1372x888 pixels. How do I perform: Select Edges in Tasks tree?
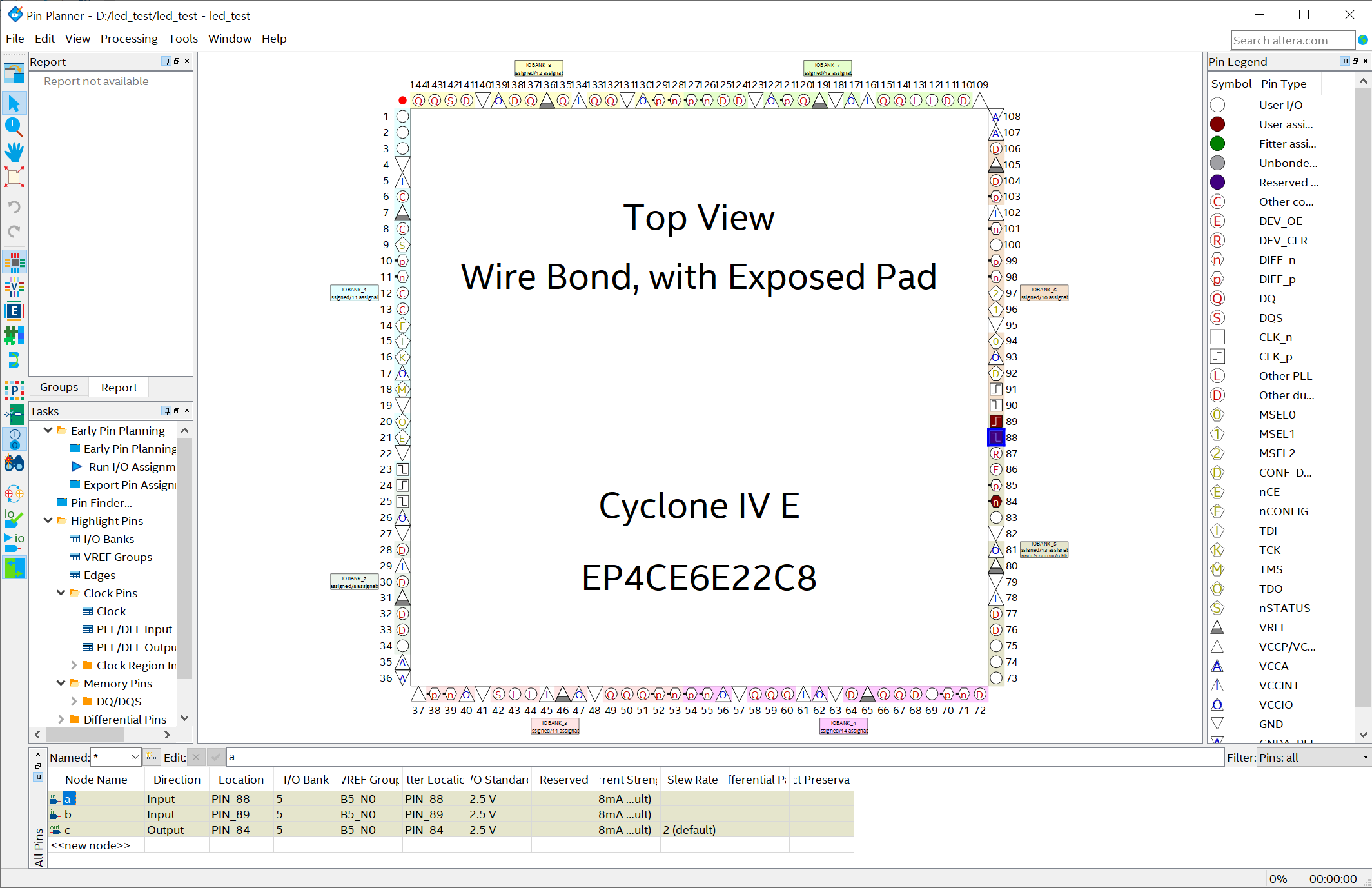tap(99, 575)
